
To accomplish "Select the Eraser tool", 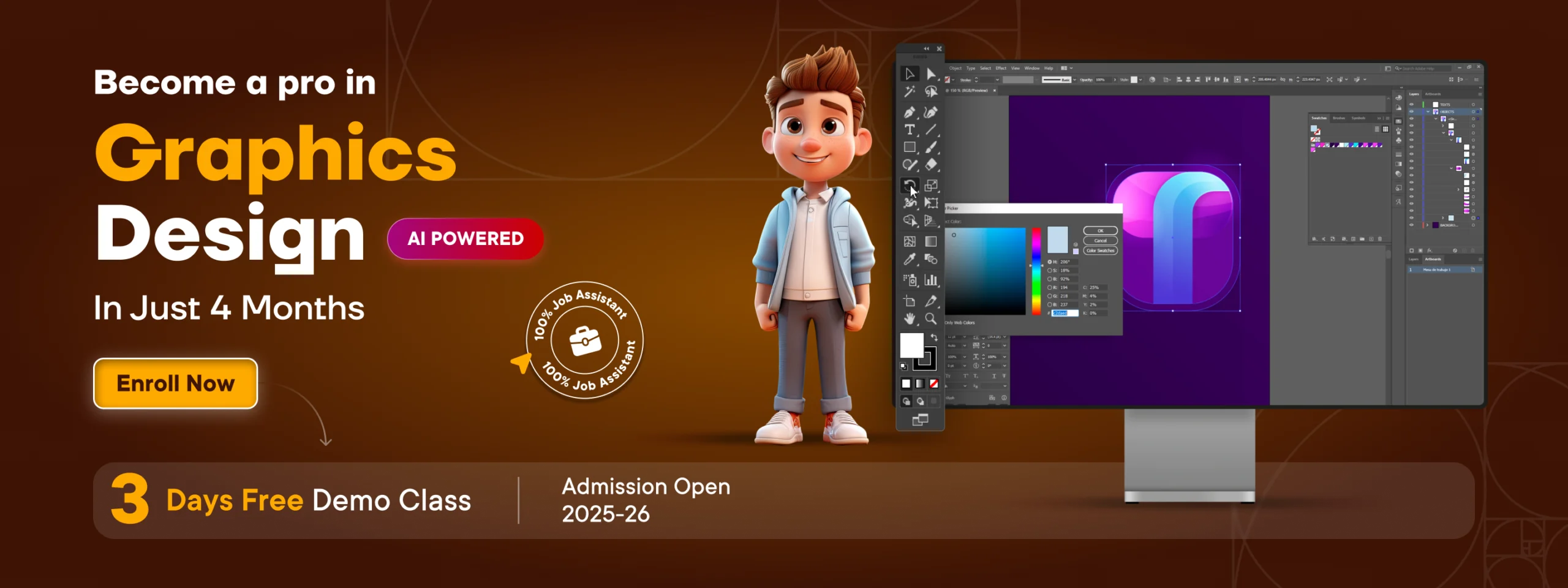I will coord(931,165).
